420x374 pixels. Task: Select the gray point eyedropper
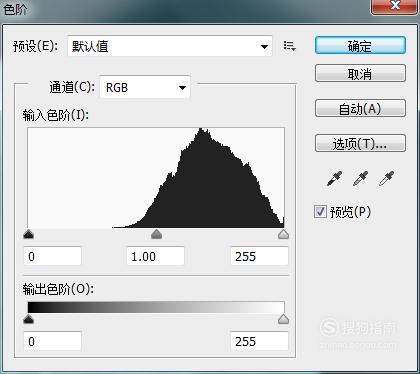click(x=360, y=178)
